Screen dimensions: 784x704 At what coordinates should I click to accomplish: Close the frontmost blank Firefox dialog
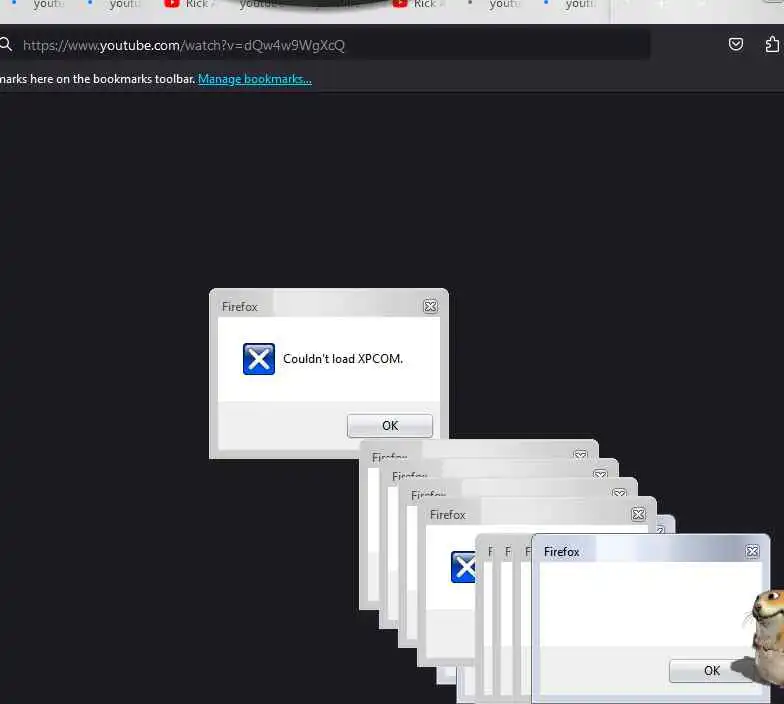pos(752,551)
